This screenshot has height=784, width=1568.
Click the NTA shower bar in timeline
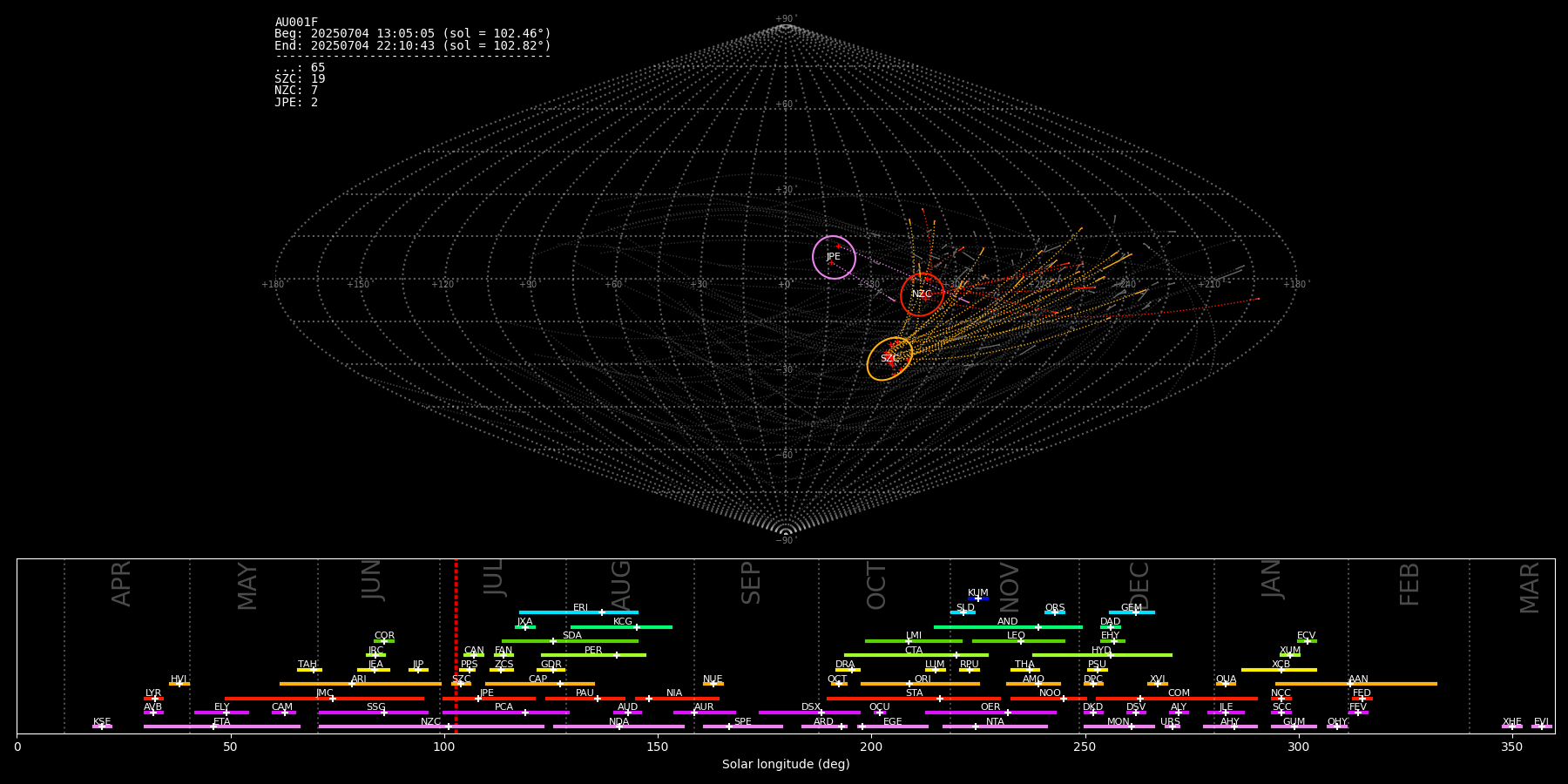995,727
